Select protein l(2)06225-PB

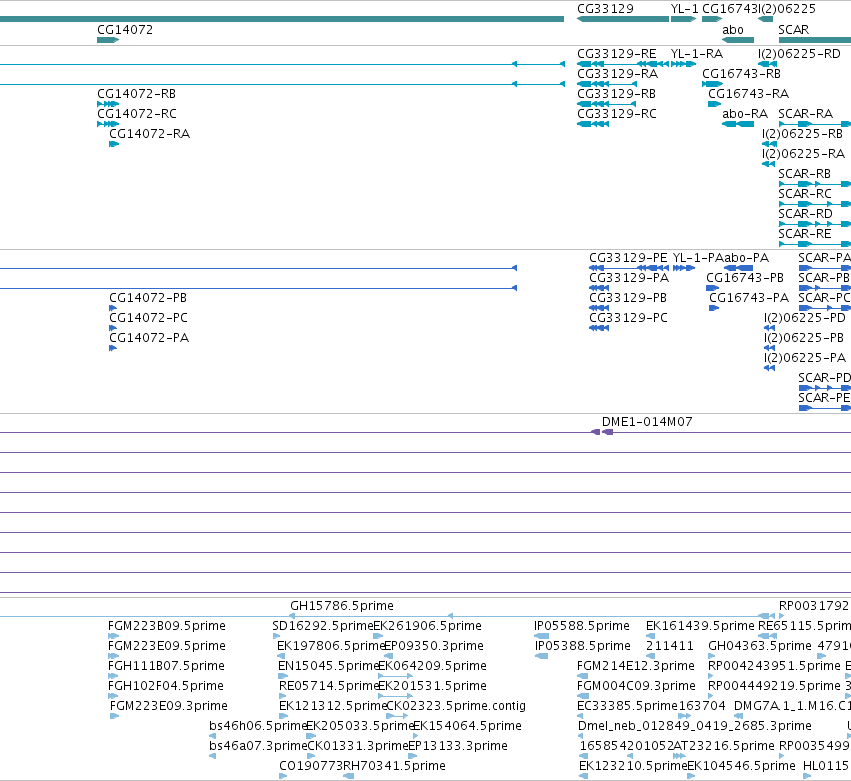click(769, 348)
